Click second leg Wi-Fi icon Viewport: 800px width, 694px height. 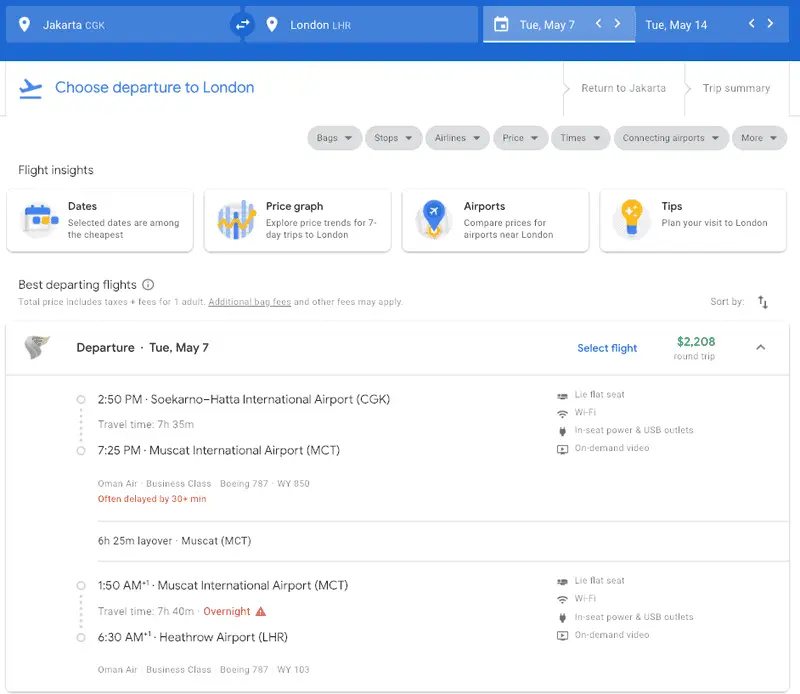tap(562, 600)
